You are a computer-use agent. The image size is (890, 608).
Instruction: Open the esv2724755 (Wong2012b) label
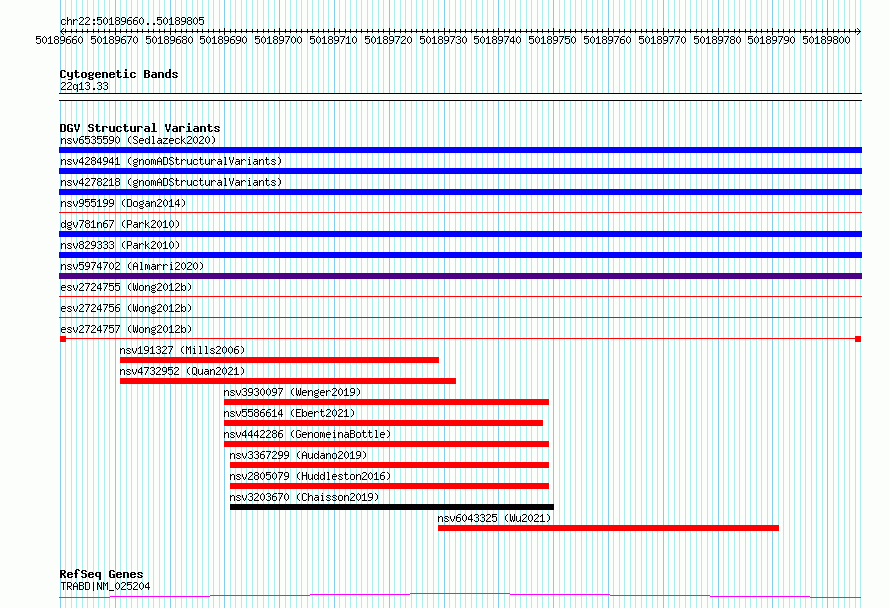126,287
